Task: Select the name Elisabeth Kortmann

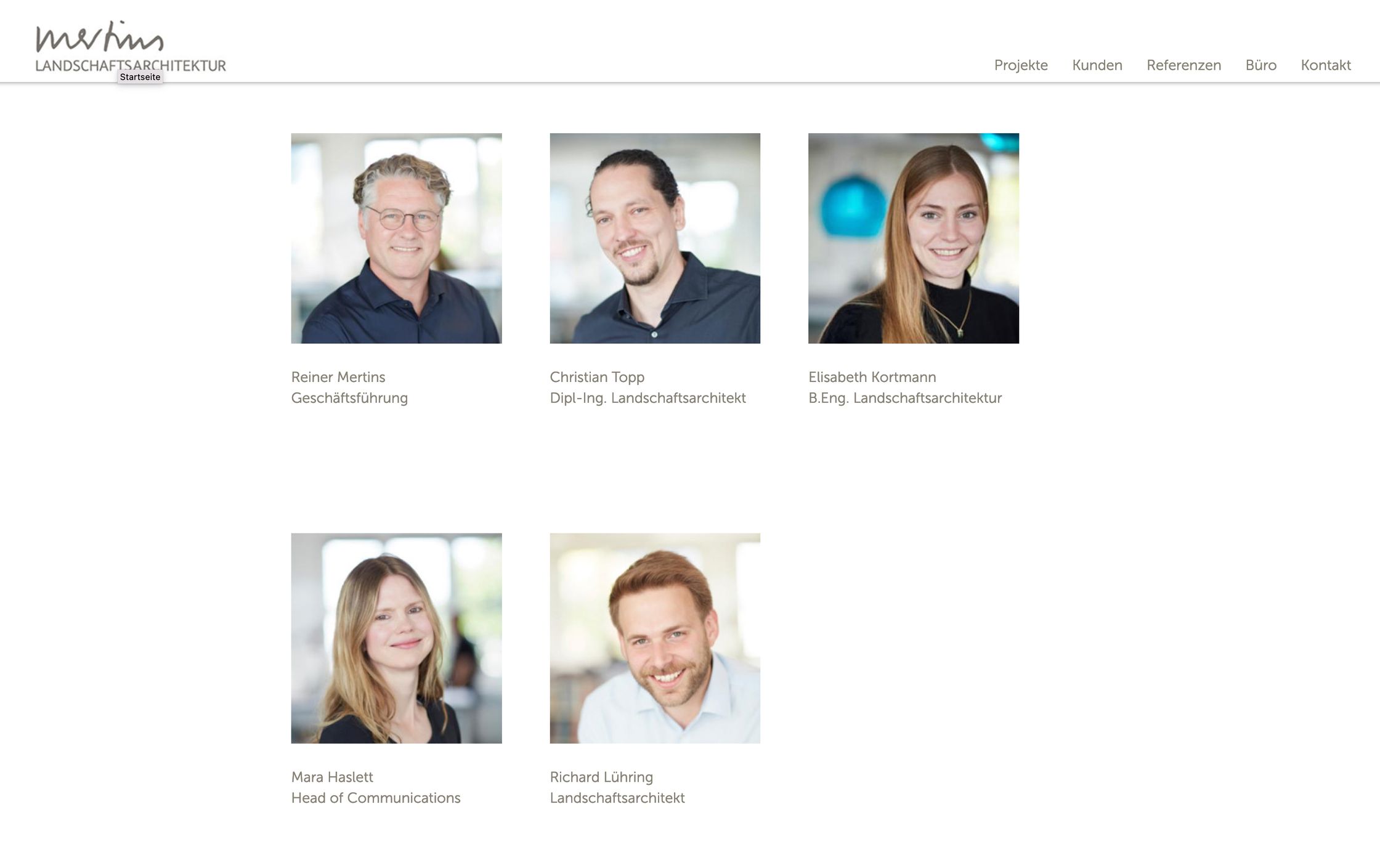Action: (872, 377)
